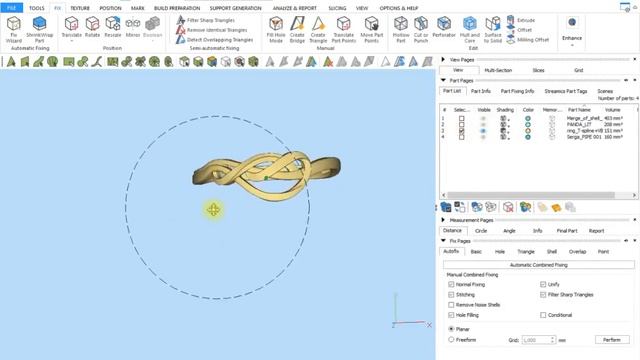The height and width of the screenshot is (360, 640).
Task: Switch to the Triangle fix tab
Action: [x=526, y=251]
